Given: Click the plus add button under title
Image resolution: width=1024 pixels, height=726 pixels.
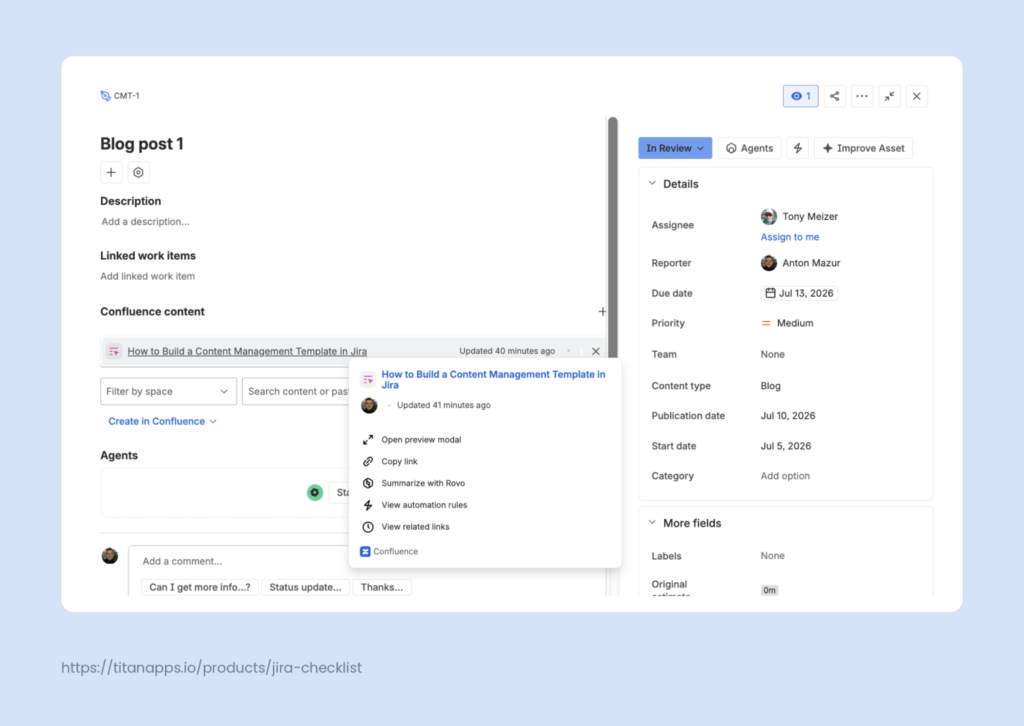Looking at the screenshot, I should click(111, 172).
